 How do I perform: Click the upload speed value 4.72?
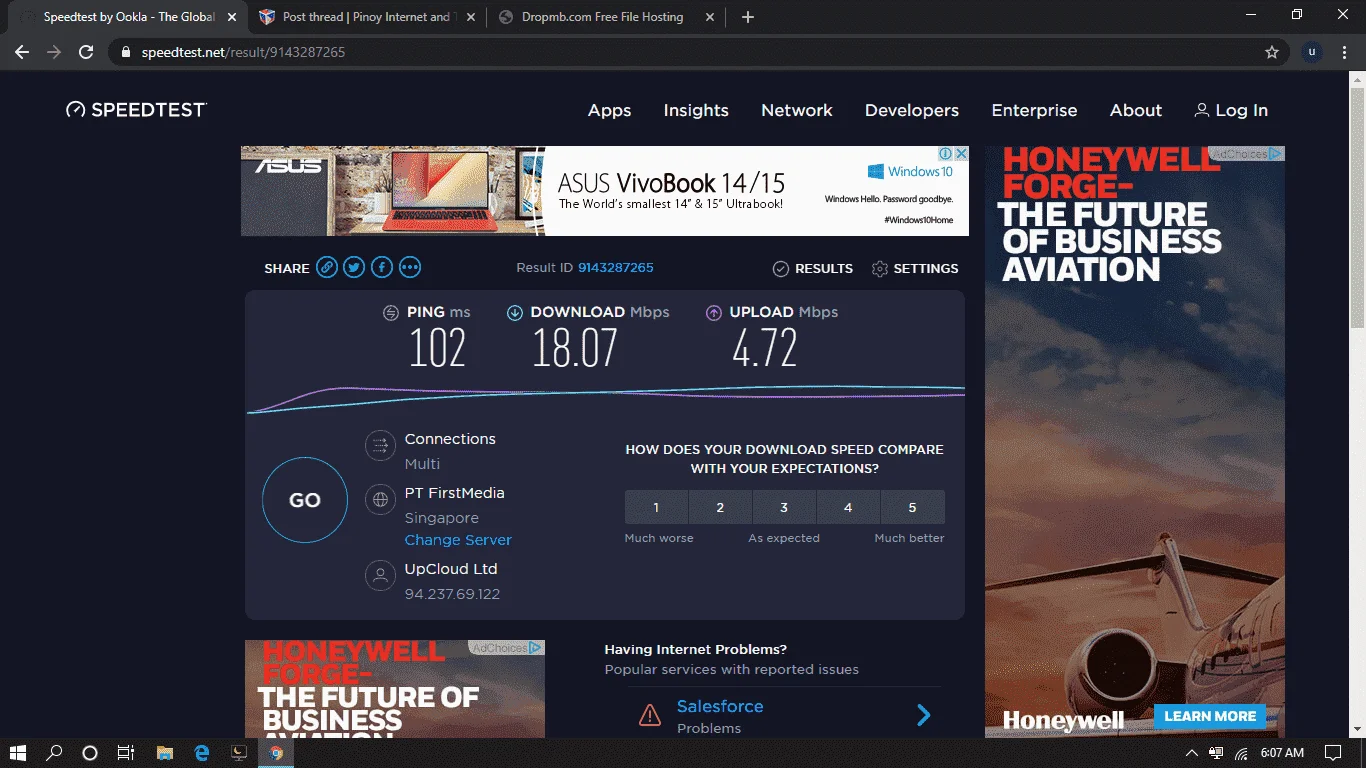click(765, 349)
